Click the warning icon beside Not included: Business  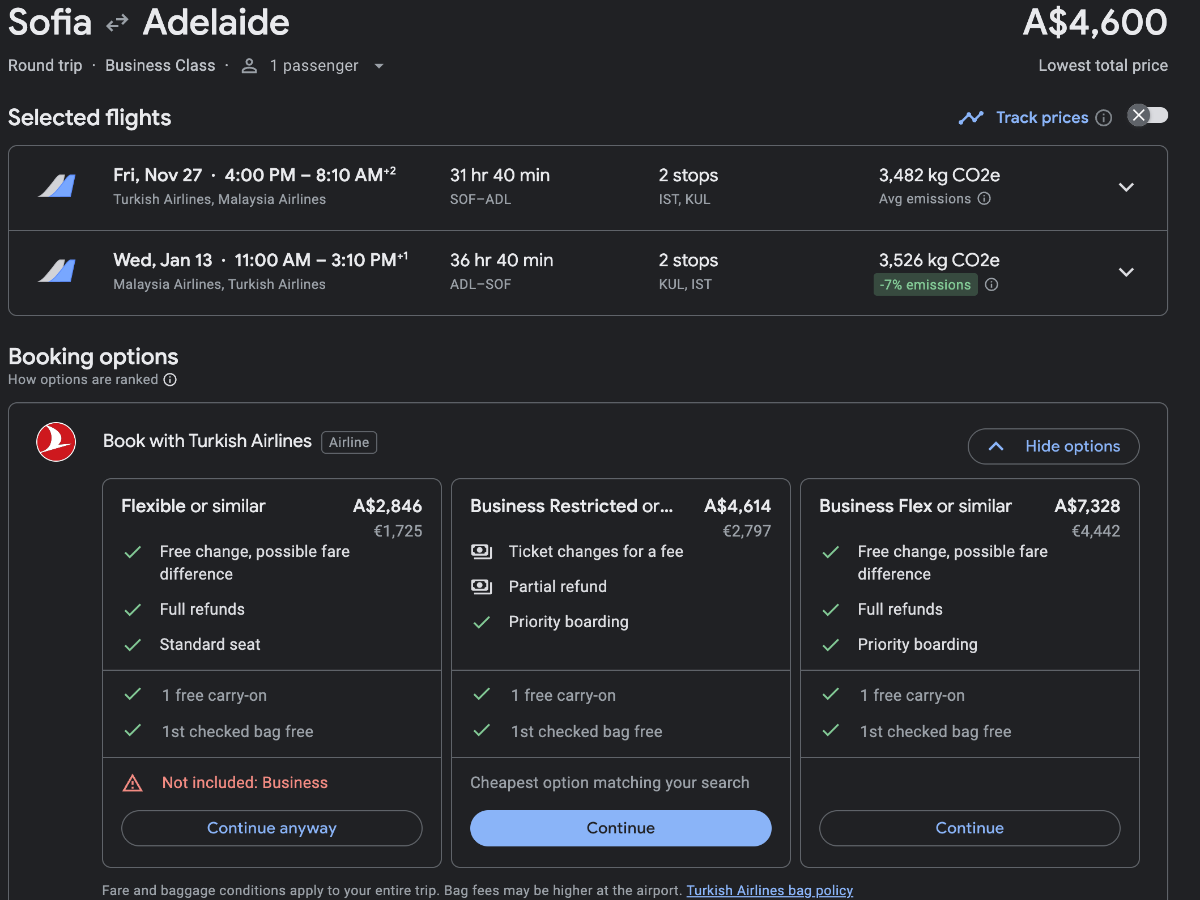point(132,783)
